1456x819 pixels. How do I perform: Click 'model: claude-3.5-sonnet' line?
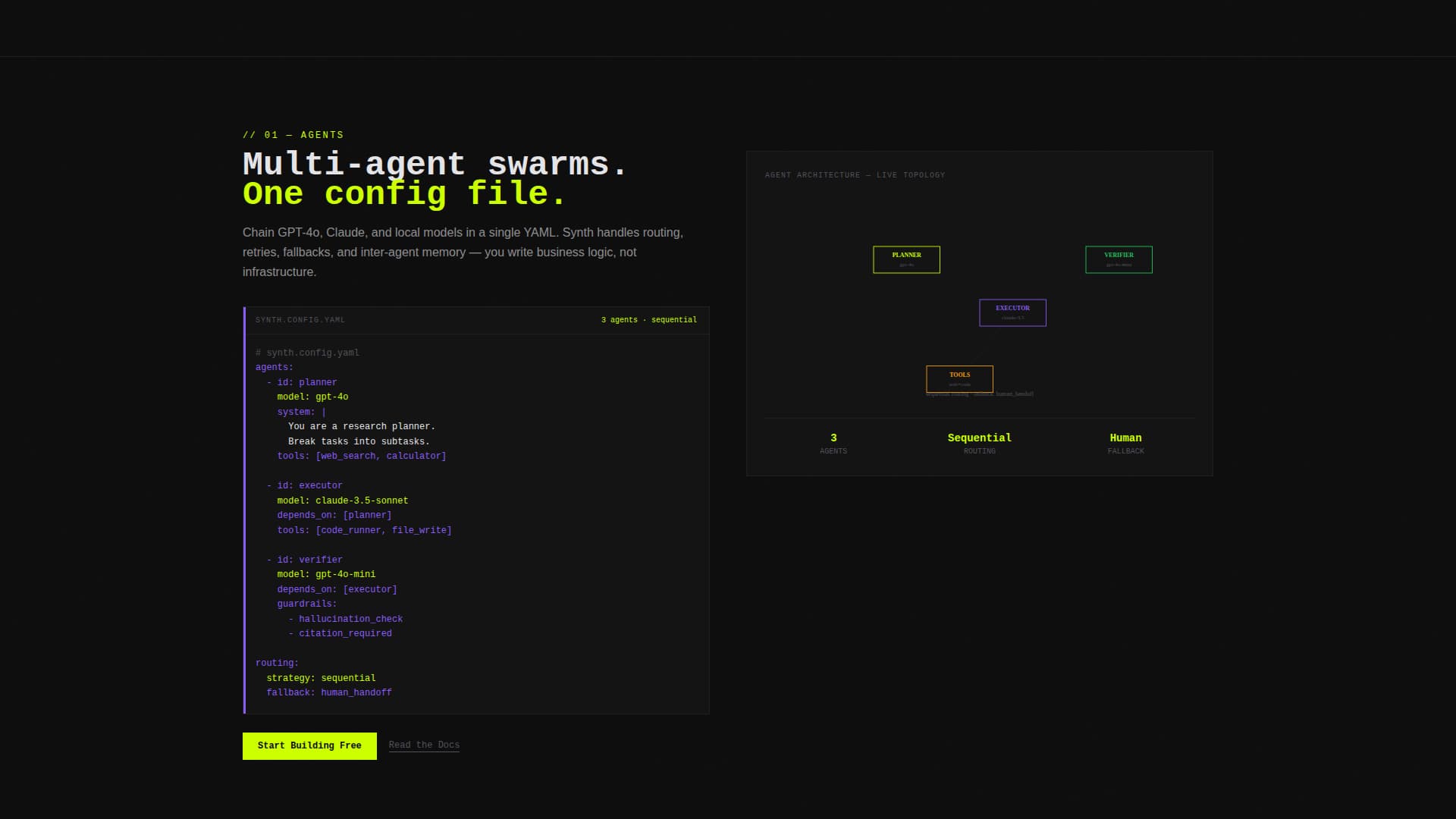tap(343, 500)
